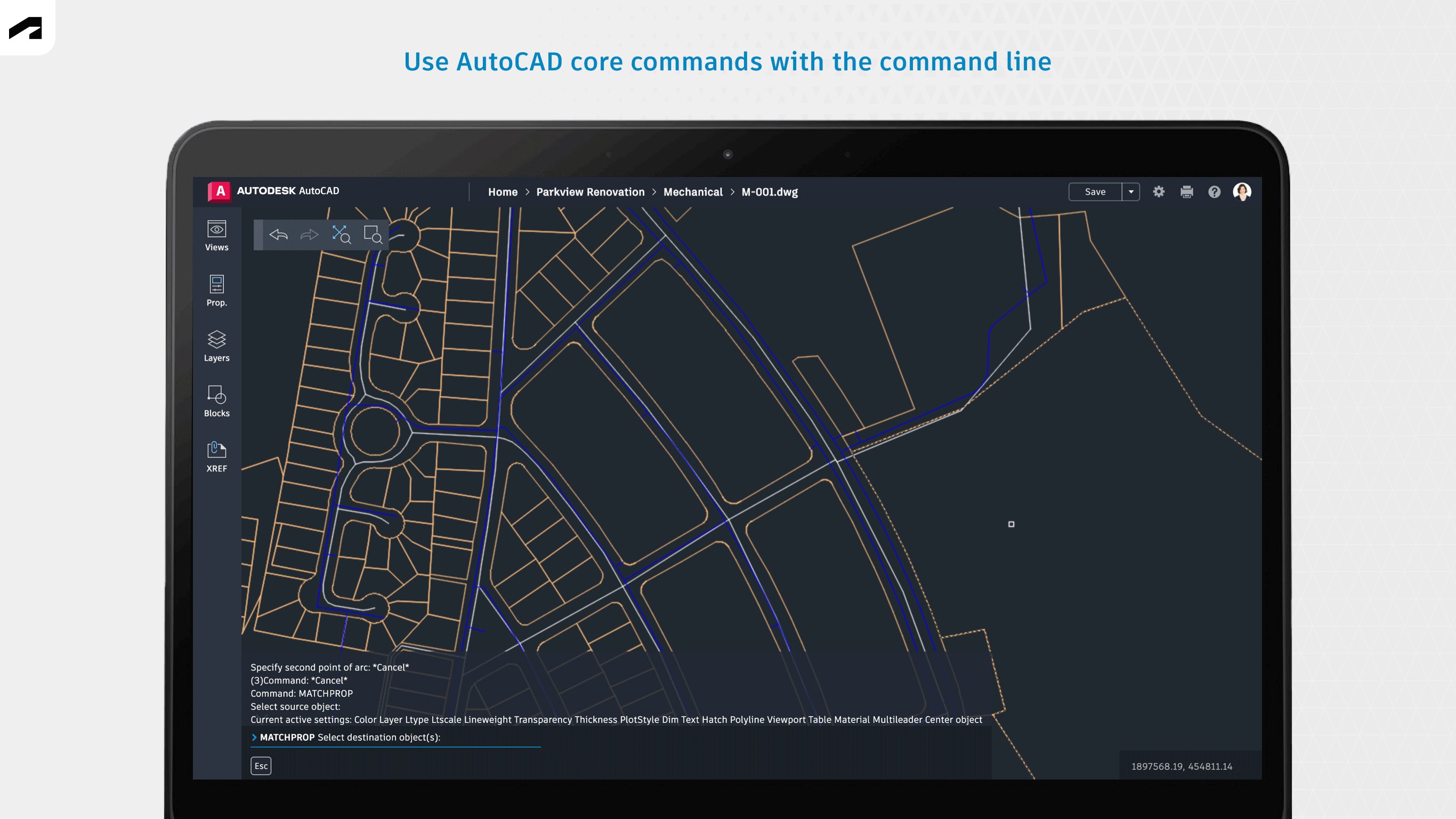Print the drawing with the printer icon
This screenshot has height=819, width=1456.
[1186, 192]
